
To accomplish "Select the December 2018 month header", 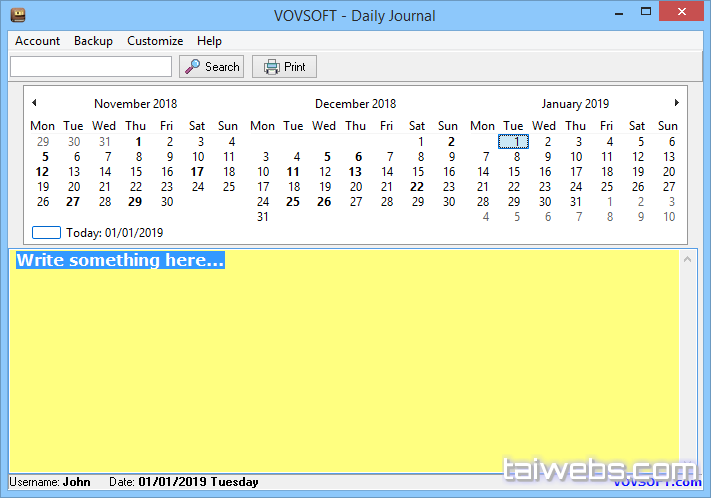I will coord(355,104).
